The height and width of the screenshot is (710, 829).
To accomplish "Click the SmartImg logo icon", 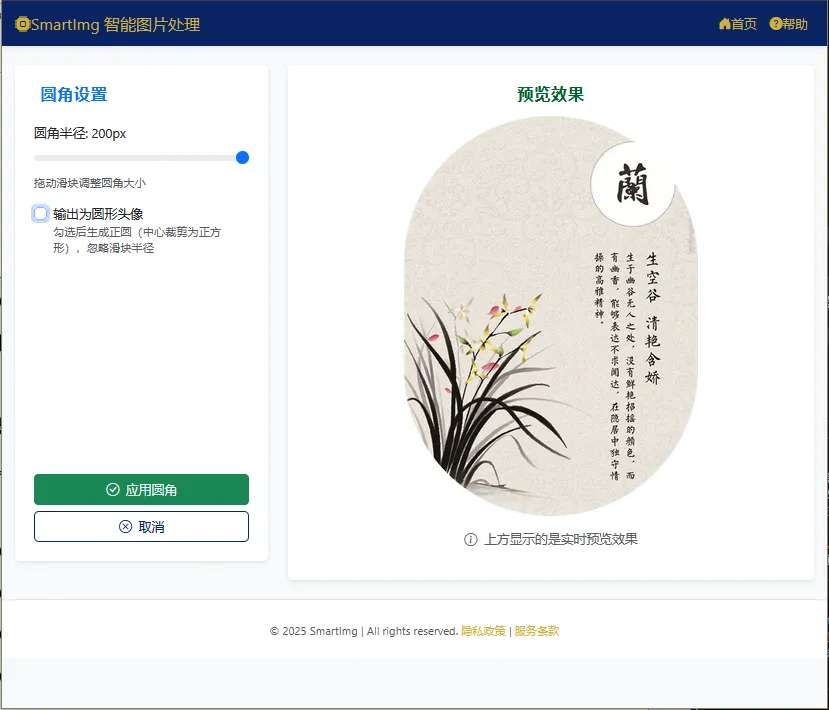I will pyautogui.click(x=22, y=24).
